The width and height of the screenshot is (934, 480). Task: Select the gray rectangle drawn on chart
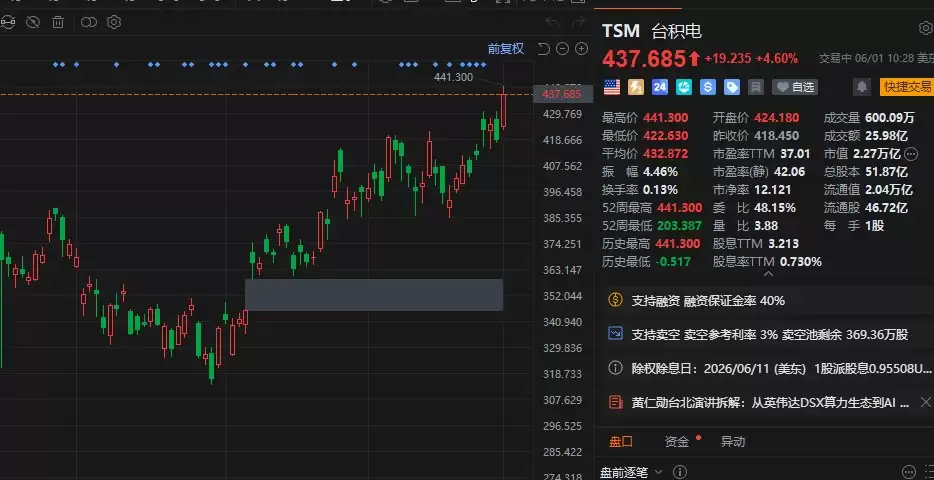(374, 295)
